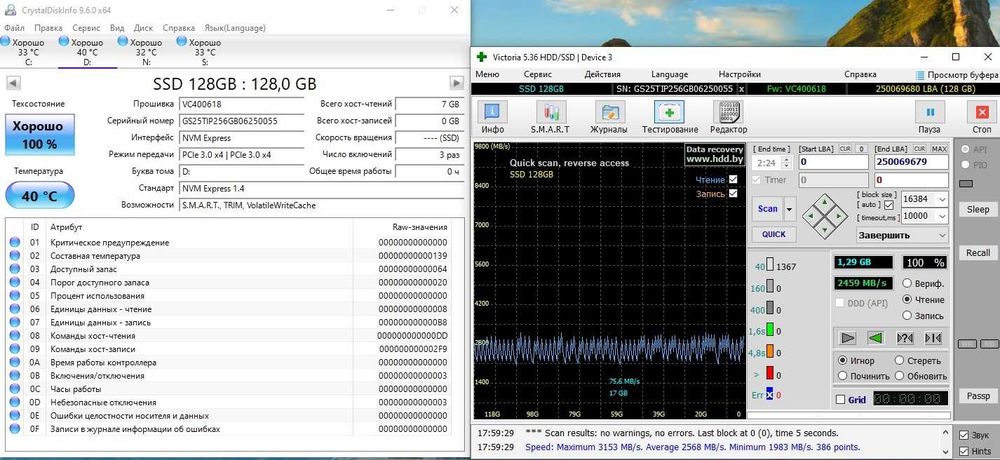
Task: Open the timeout 10000 dropdown
Action: (x=943, y=216)
